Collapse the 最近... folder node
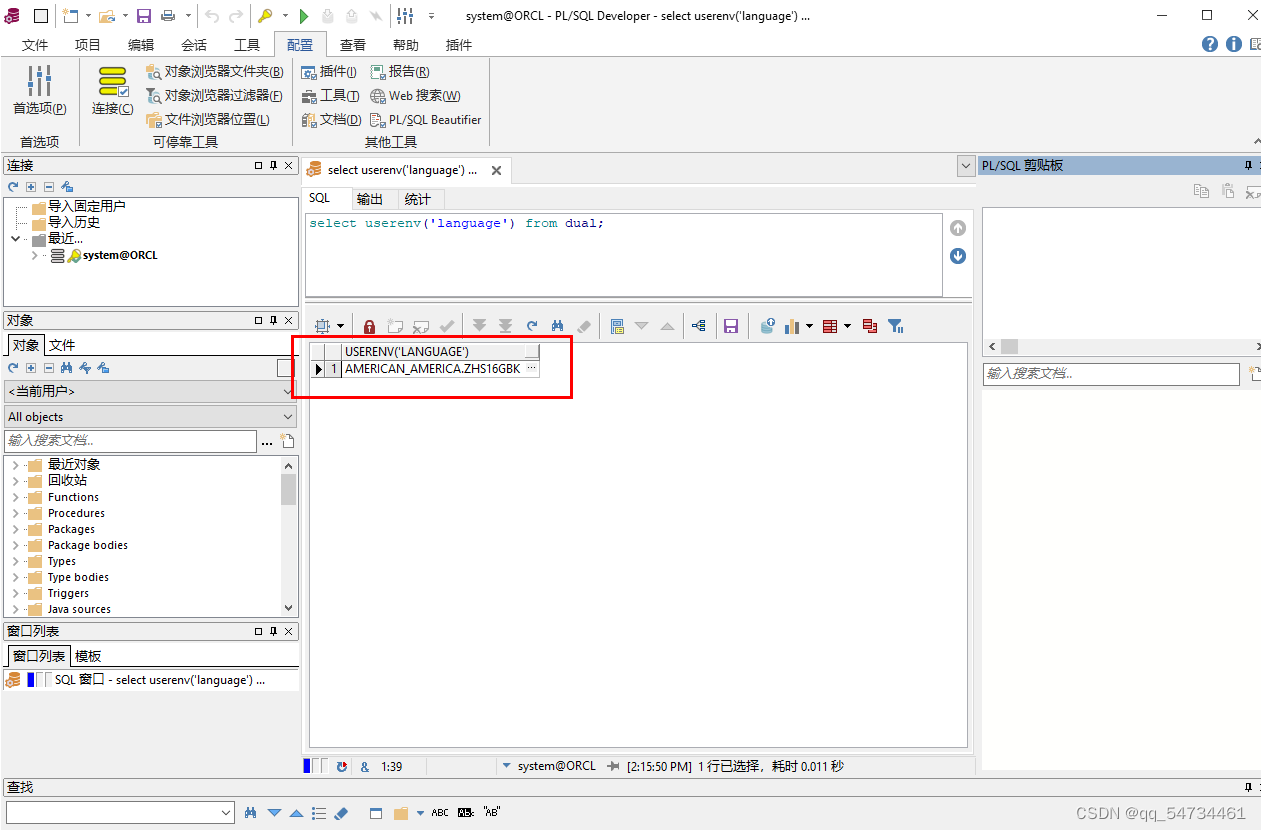The image size is (1261, 831). pyautogui.click(x=15, y=239)
